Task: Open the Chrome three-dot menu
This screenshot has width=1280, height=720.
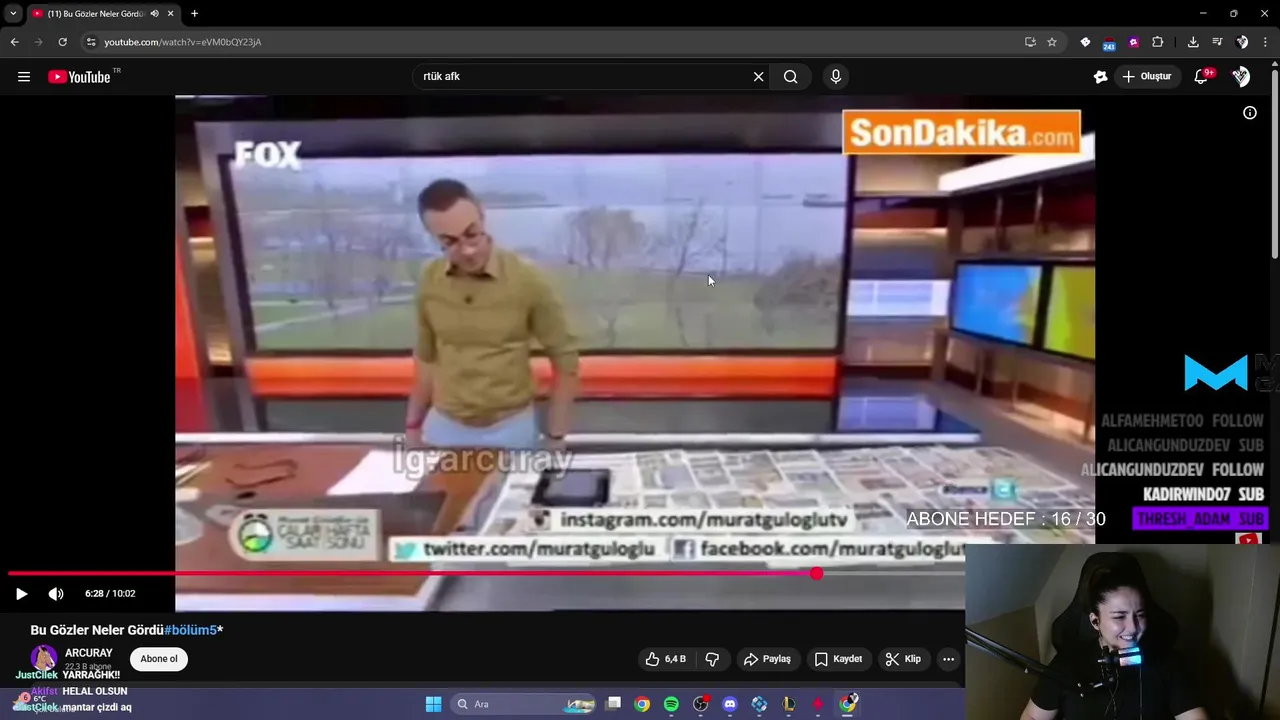Action: click(x=1265, y=42)
